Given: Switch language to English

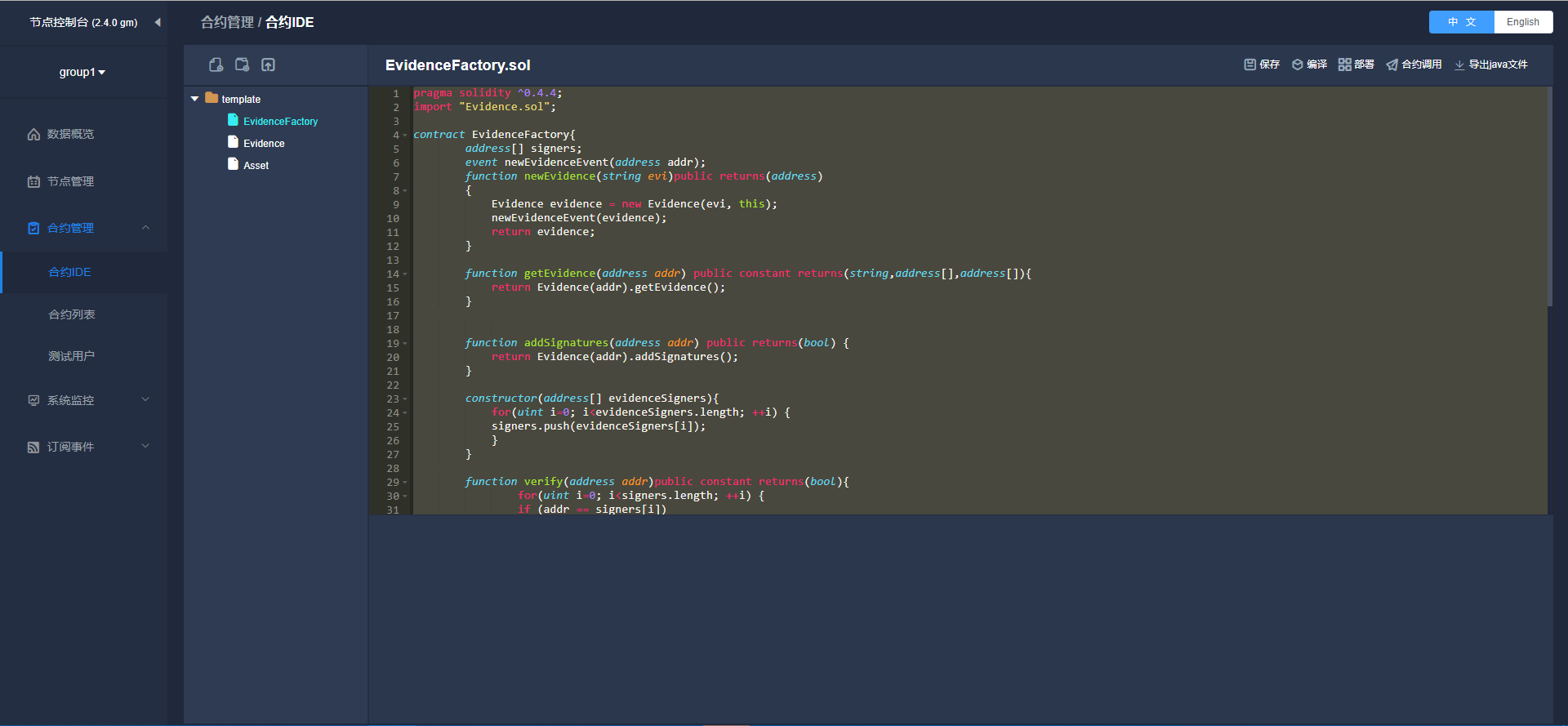Looking at the screenshot, I should 1523,22.
